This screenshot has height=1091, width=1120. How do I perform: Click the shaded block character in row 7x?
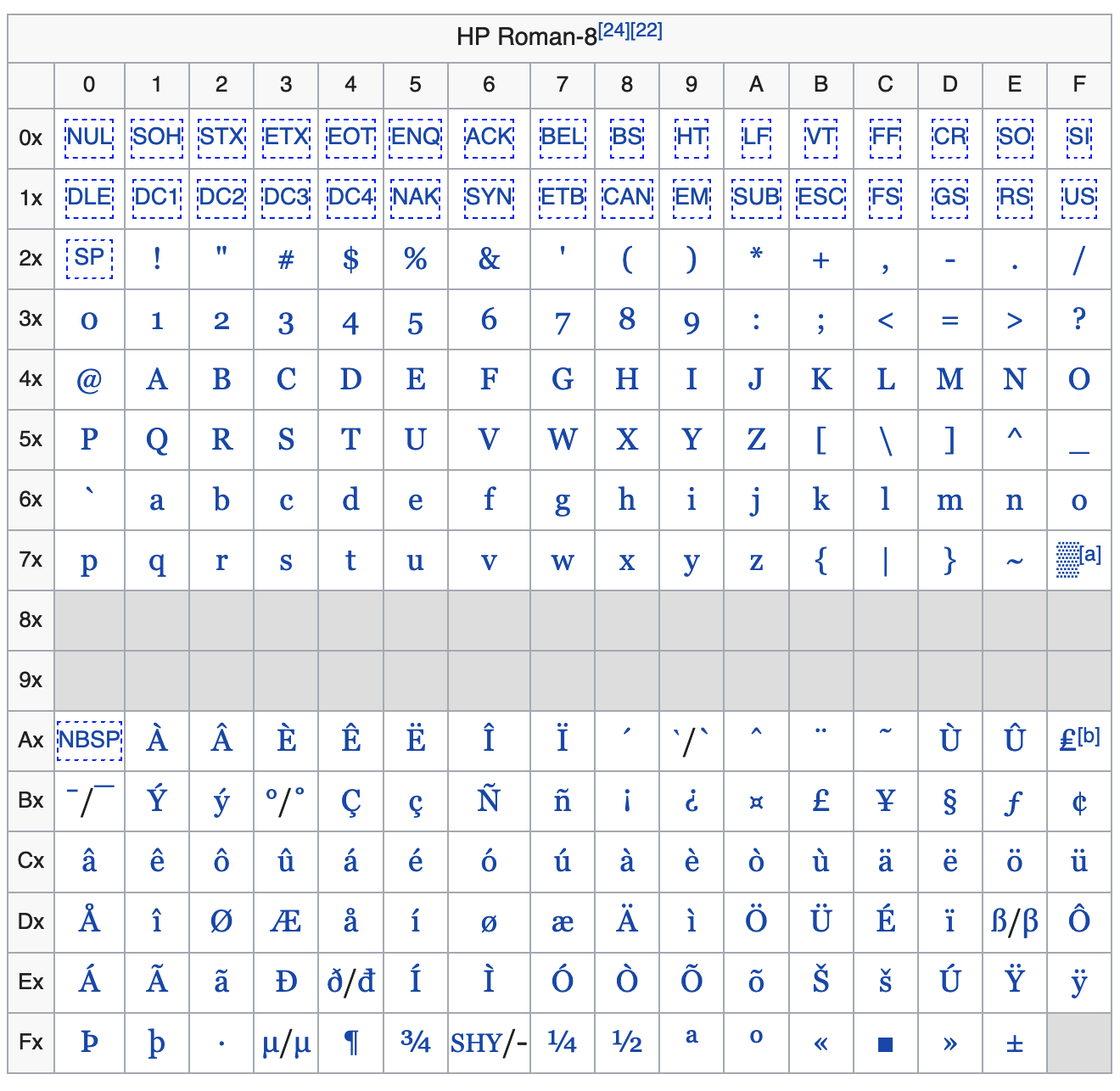[x=1067, y=560]
